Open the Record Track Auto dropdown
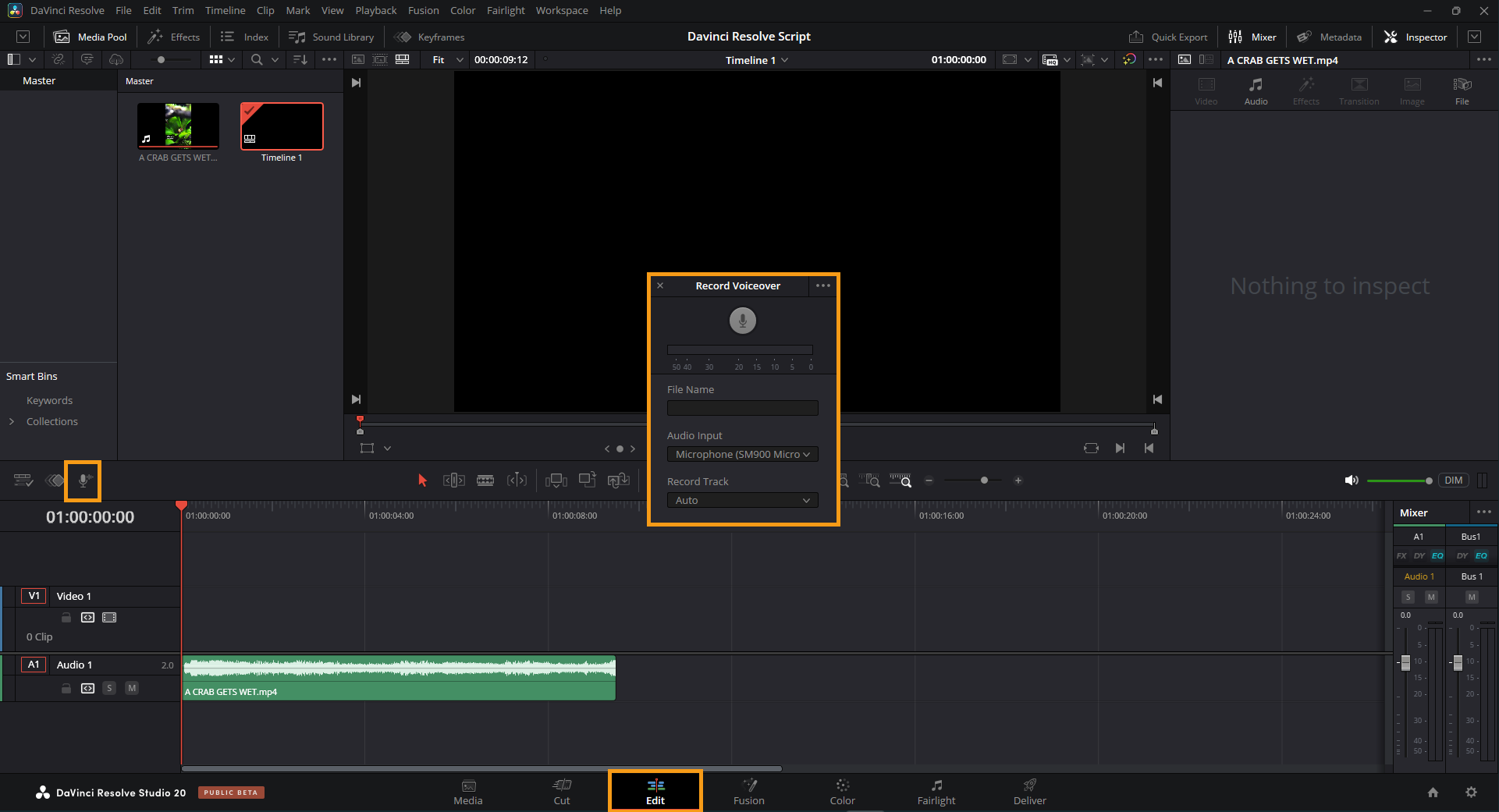This screenshot has width=1499, height=812. tap(742, 500)
